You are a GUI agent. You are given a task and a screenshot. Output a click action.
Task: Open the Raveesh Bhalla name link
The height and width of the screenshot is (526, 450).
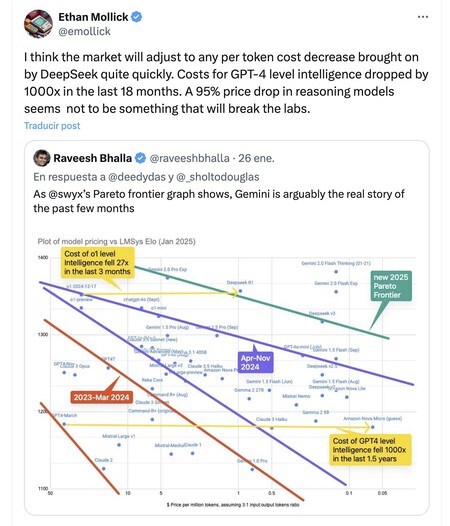pos(93,158)
